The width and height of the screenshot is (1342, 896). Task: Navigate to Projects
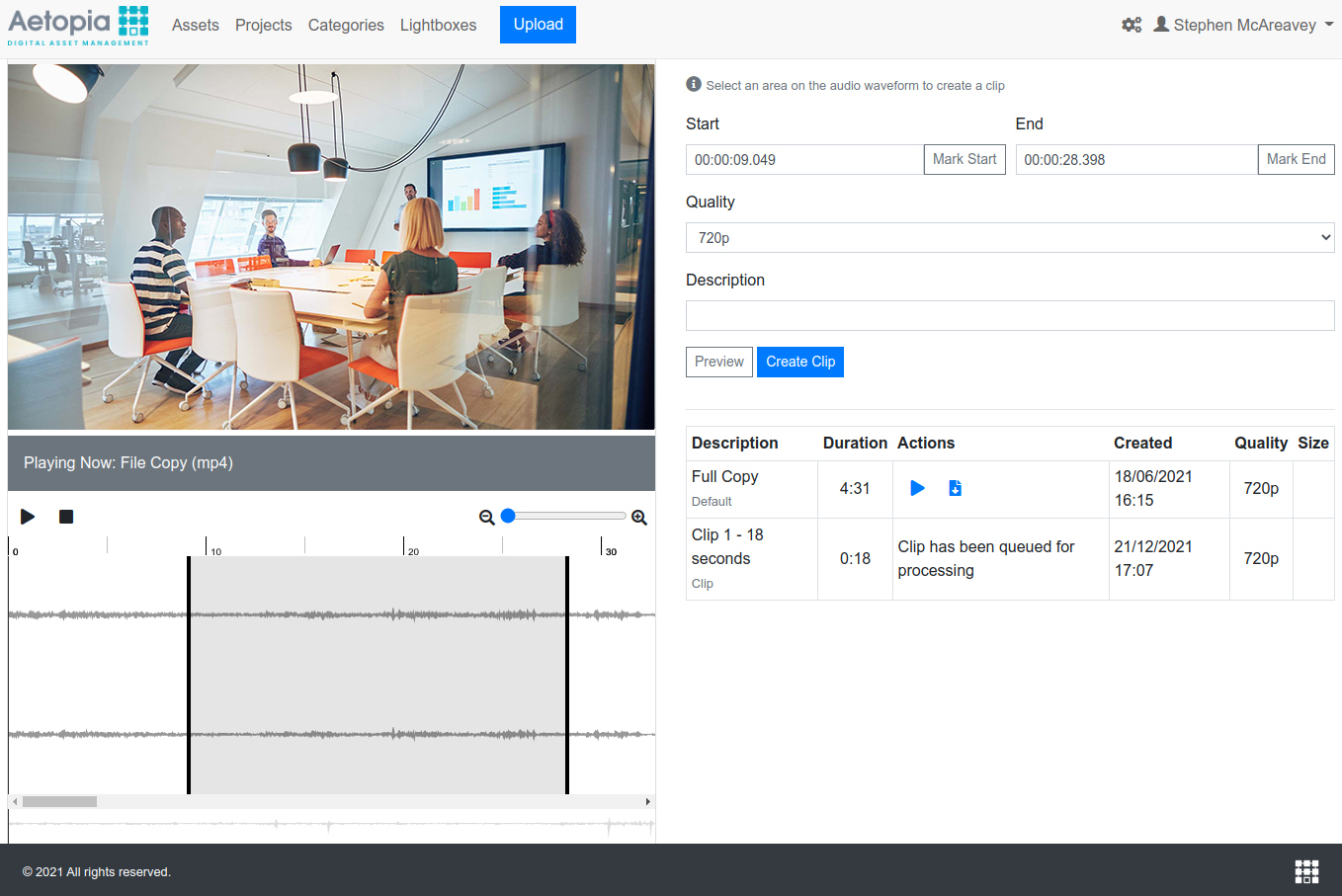click(x=263, y=25)
